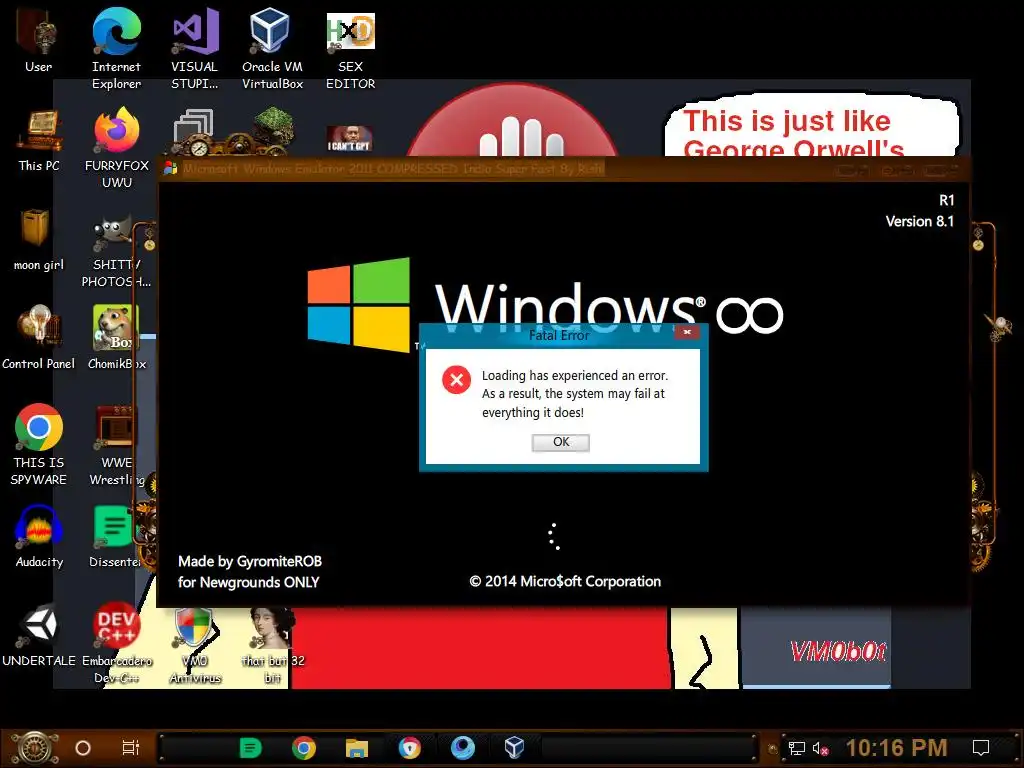Screen dimensions: 1024x768
Task: Launch Internet Explorer desktop shortcut
Action: (x=116, y=47)
